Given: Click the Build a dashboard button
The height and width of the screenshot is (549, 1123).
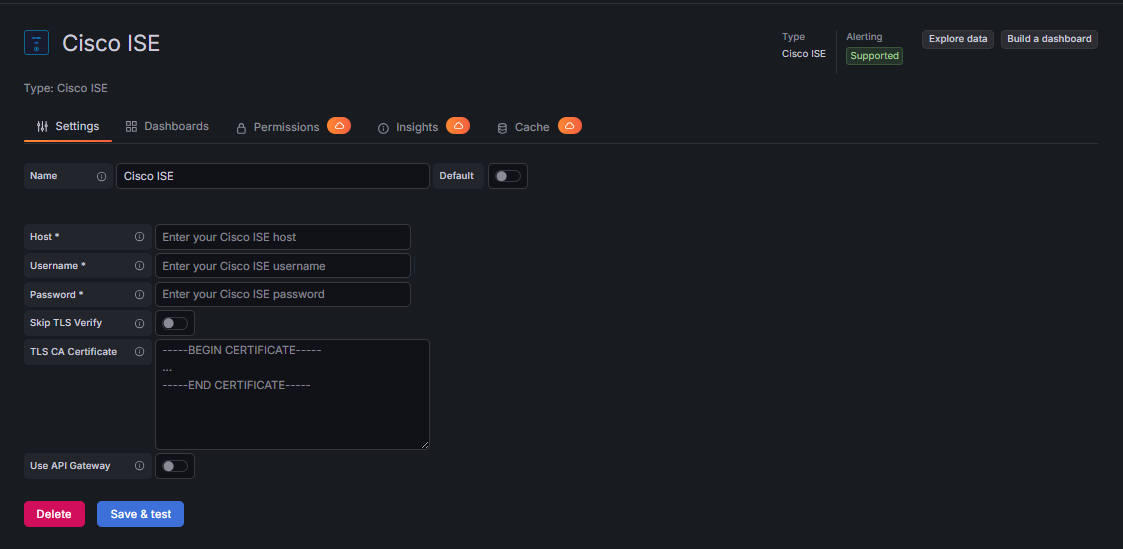Looking at the screenshot, I should (x=1049, y=39).
